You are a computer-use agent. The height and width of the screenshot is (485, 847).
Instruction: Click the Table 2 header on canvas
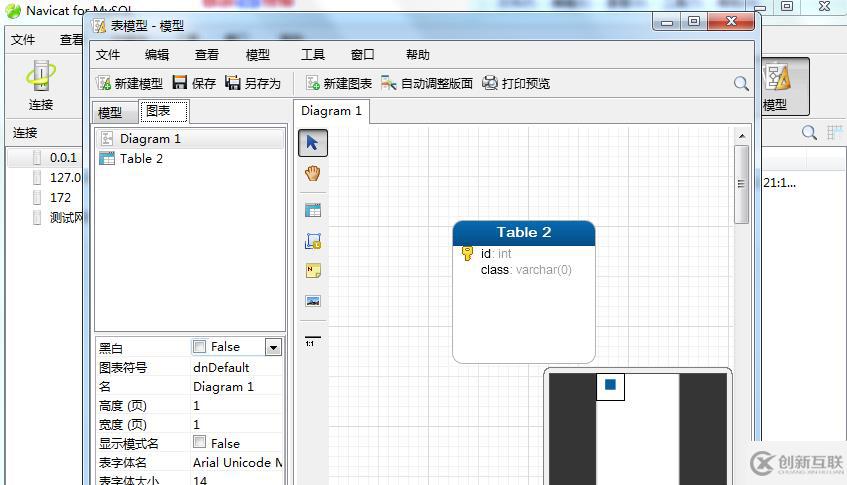(x=524, y=232)
